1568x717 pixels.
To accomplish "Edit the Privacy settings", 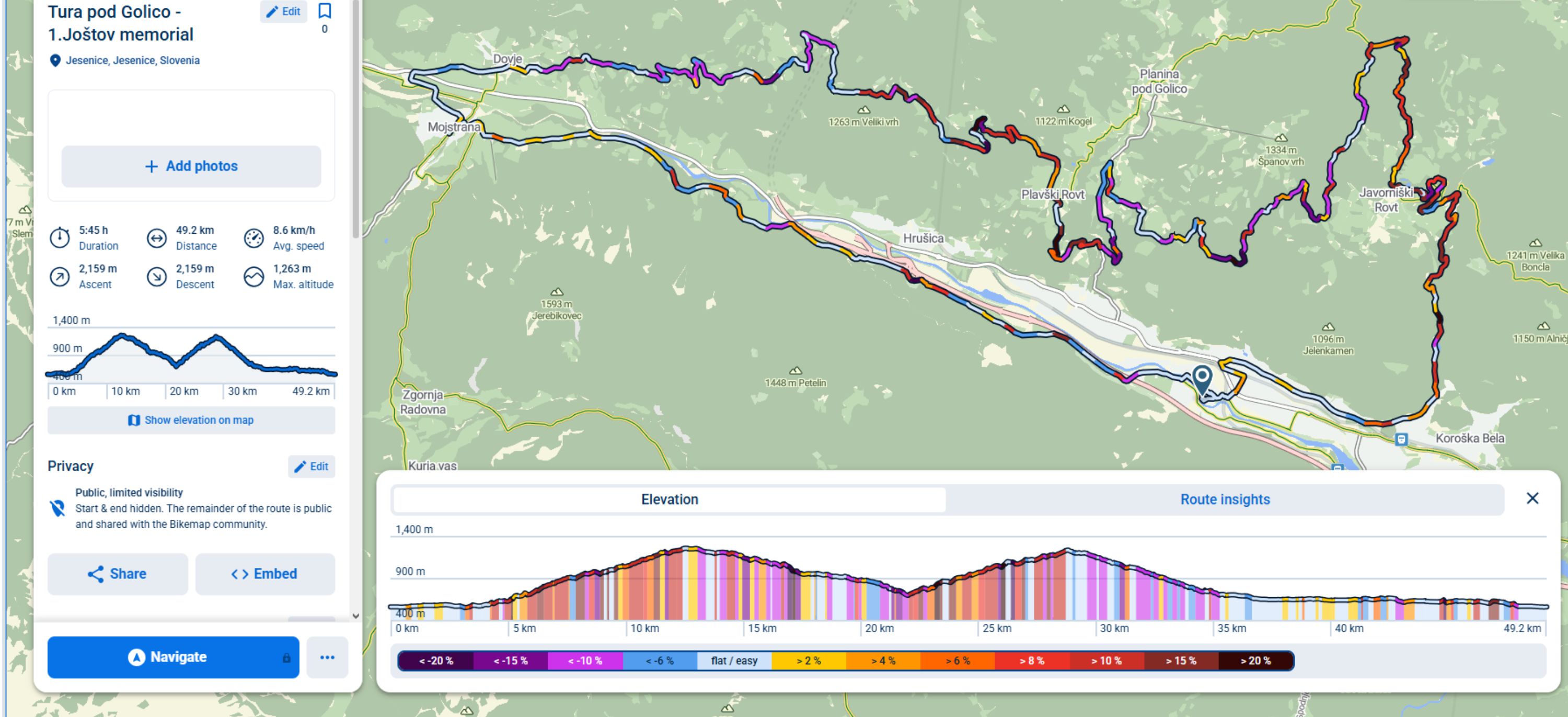I will point(312,466).
